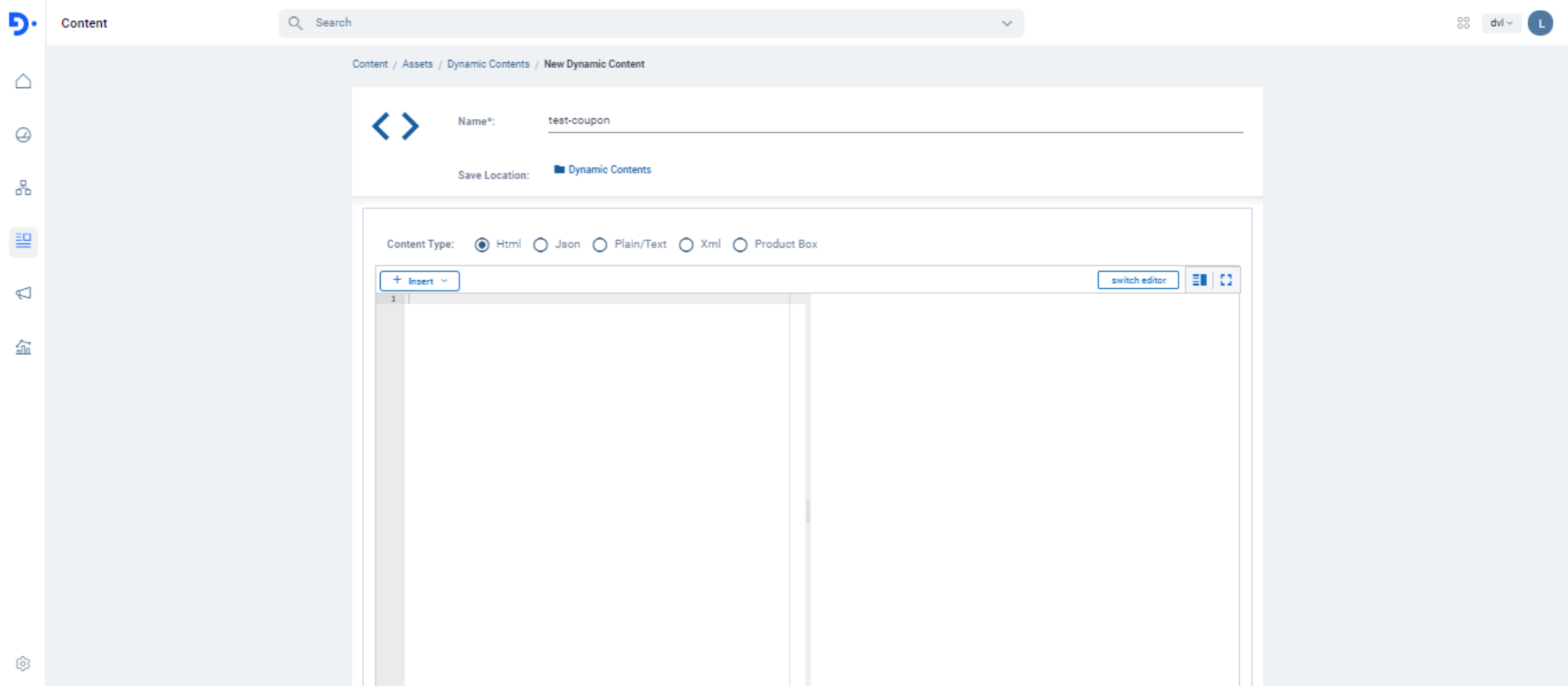Choose the Product Box content type
Viewport: 1568px width, 686px height.
740,245
